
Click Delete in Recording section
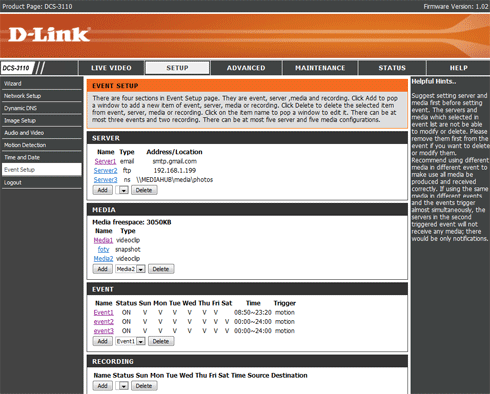click(x=144, y=386)
